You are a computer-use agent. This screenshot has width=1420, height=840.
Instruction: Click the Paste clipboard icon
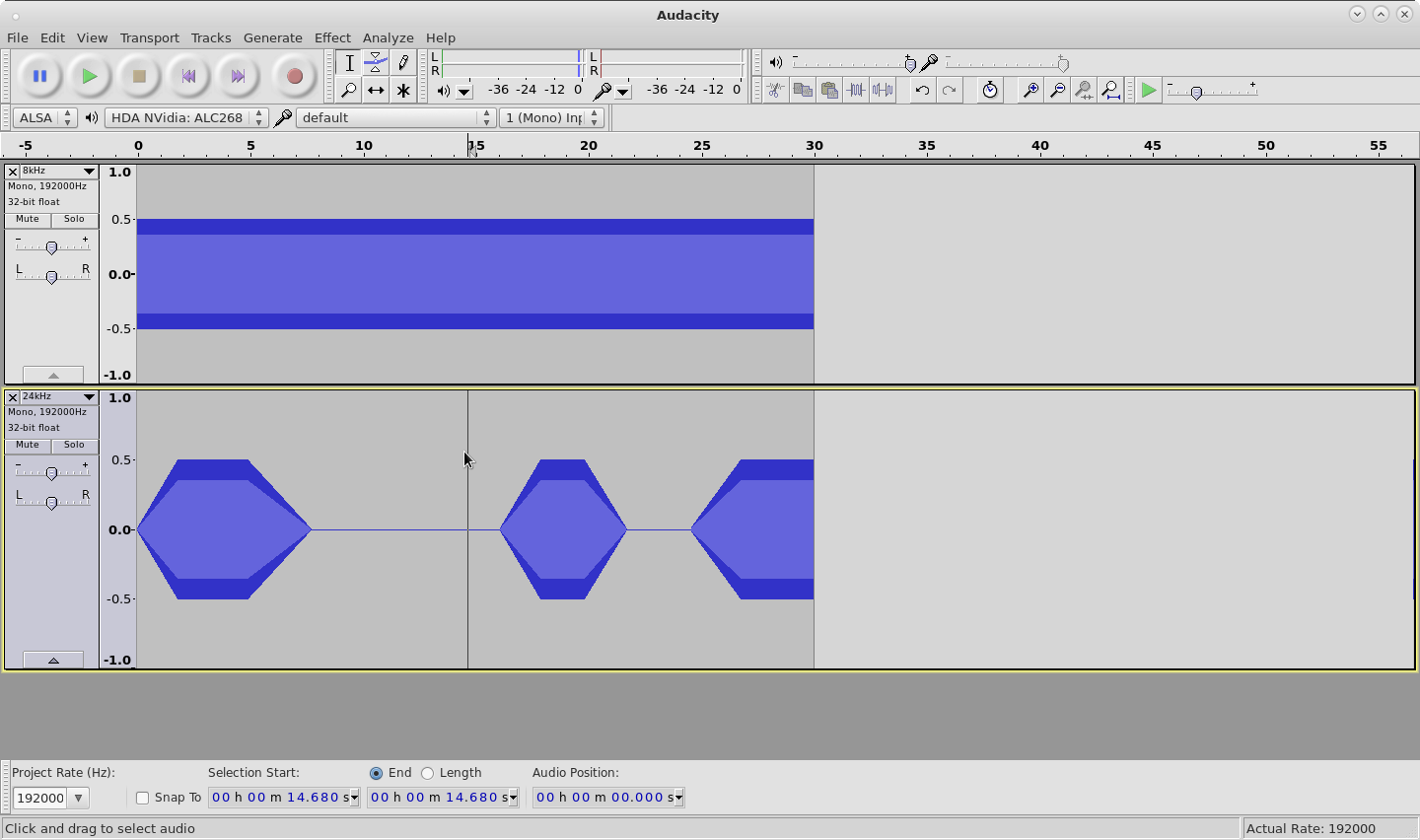point(829,90)
